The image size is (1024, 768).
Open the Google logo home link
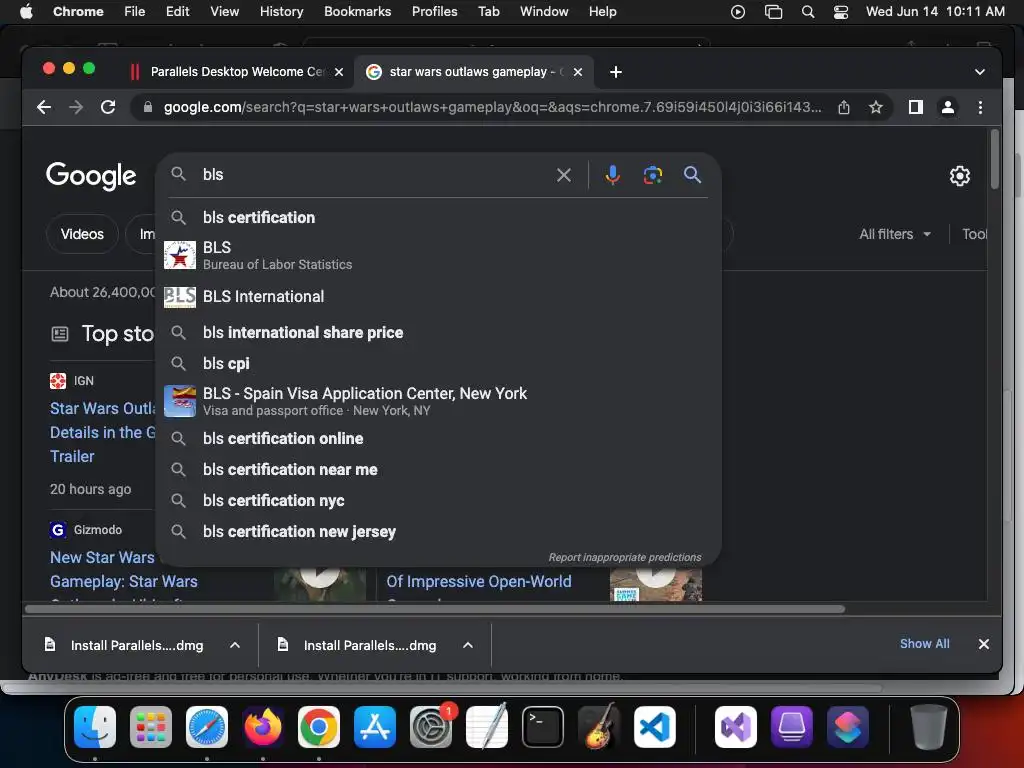click(x=91, y=175)
